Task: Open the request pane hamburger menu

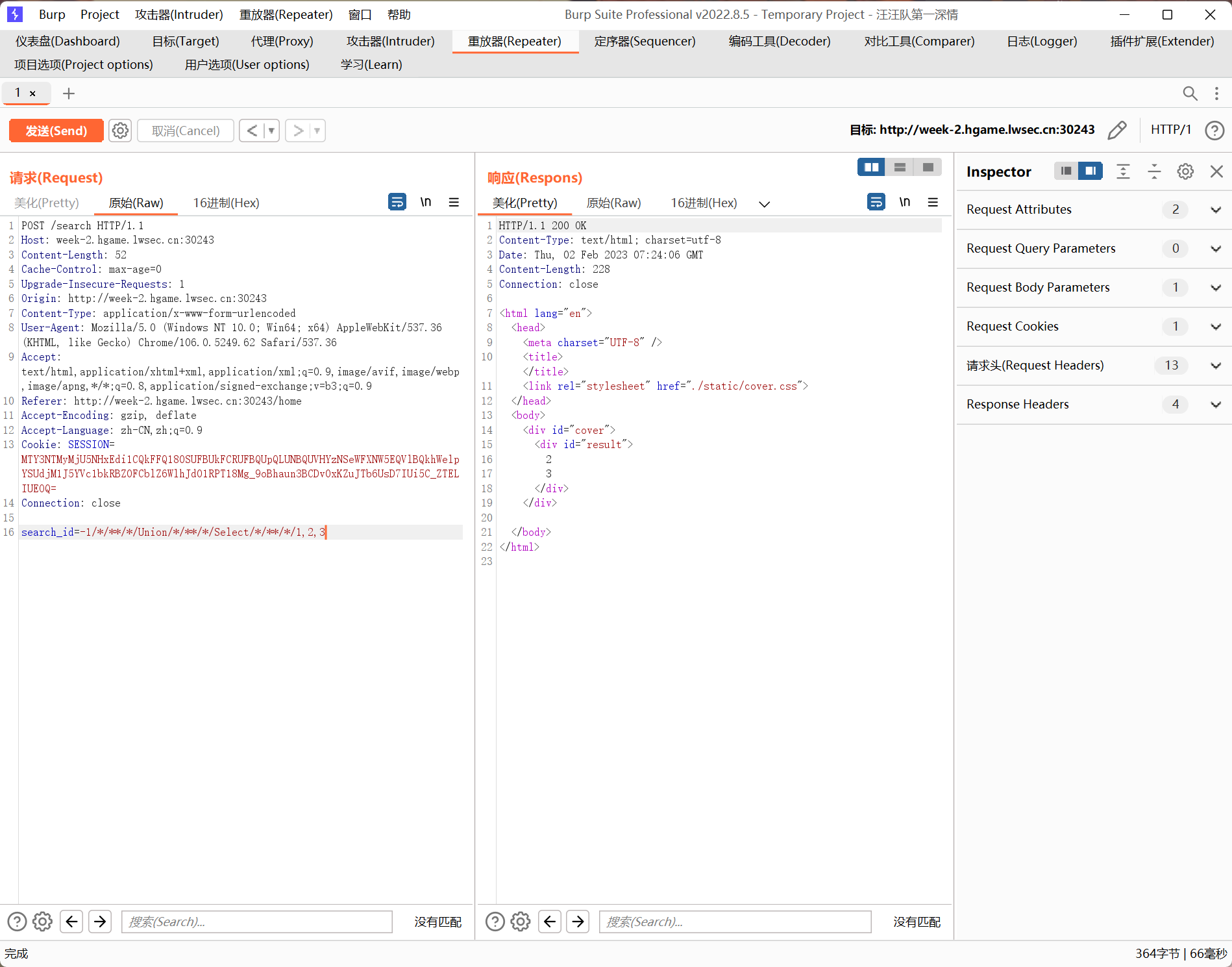Action: point(454,202)
